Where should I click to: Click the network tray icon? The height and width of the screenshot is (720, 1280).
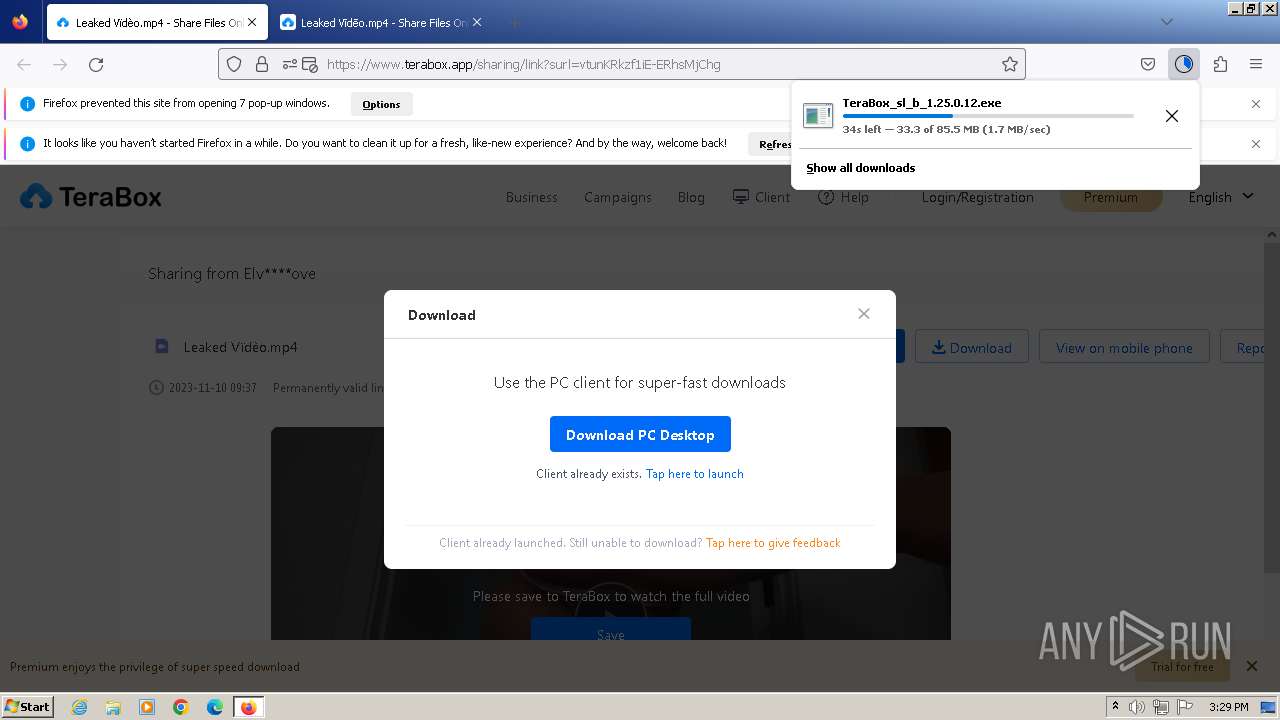click(1160, 707)
